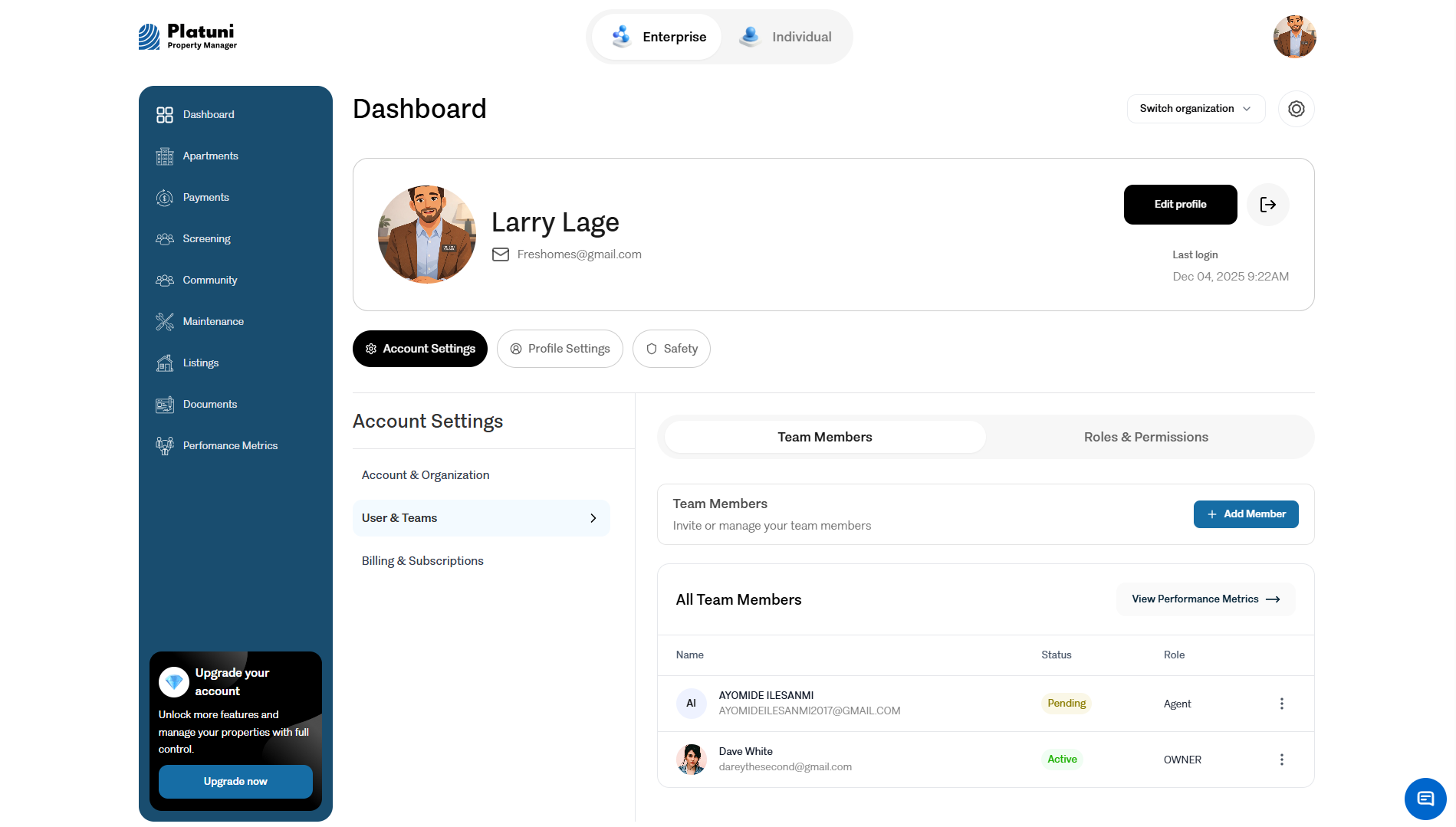Click the Apartments building icon

point(165,156)
